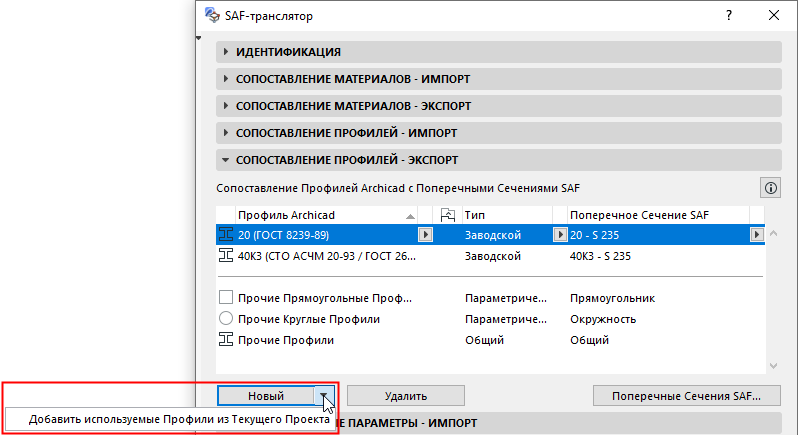Open the profile picker arrow for 20 (ГОСТ 8239-89)
This screenshot has height=435, width=798.
(425, 235)
